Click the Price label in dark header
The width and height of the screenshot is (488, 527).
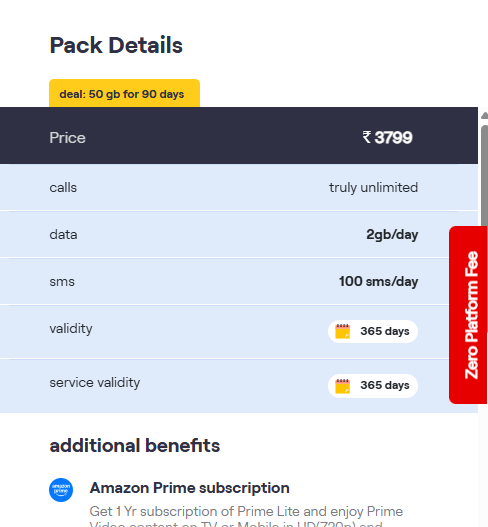[x=68, y=138]
